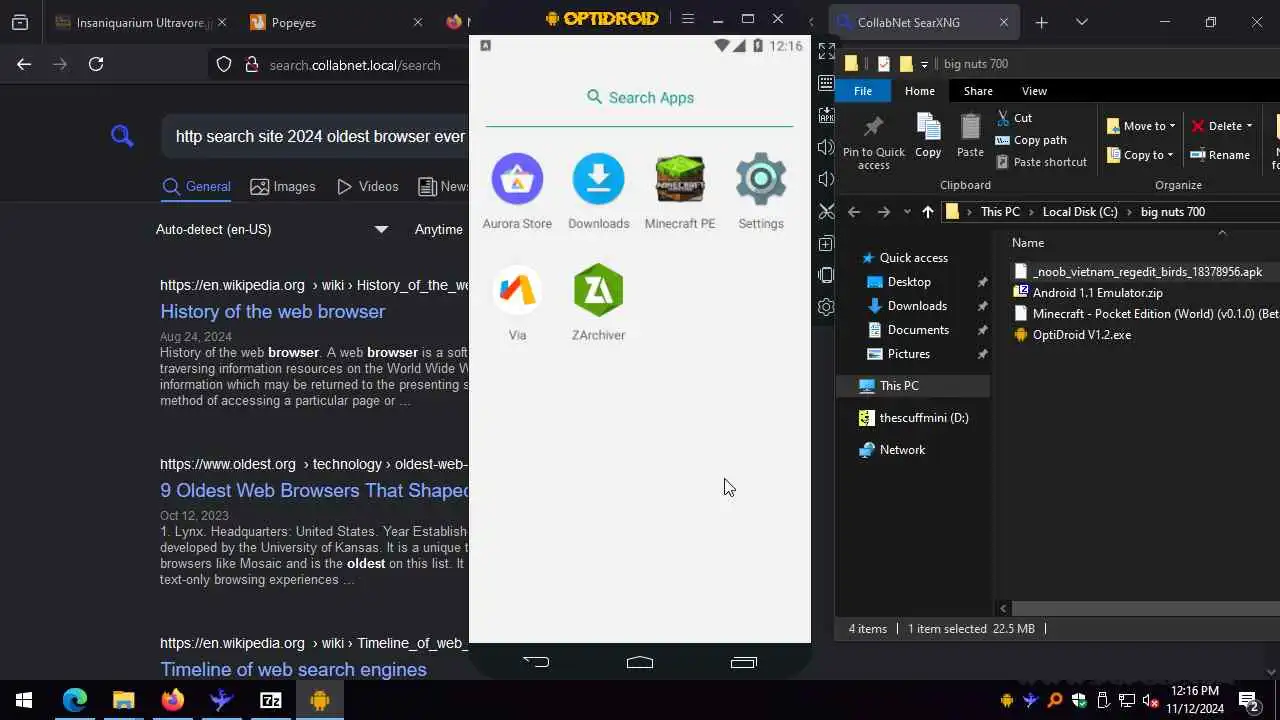Open Timeline of web search engines result

(x=293, y=669)
